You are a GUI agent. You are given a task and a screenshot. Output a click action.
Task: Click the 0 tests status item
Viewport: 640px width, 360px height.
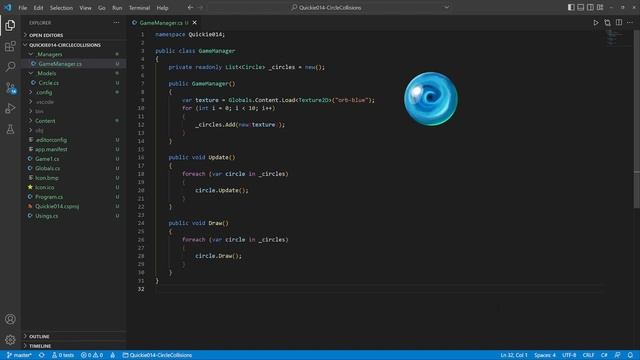[x=62, y=355]
